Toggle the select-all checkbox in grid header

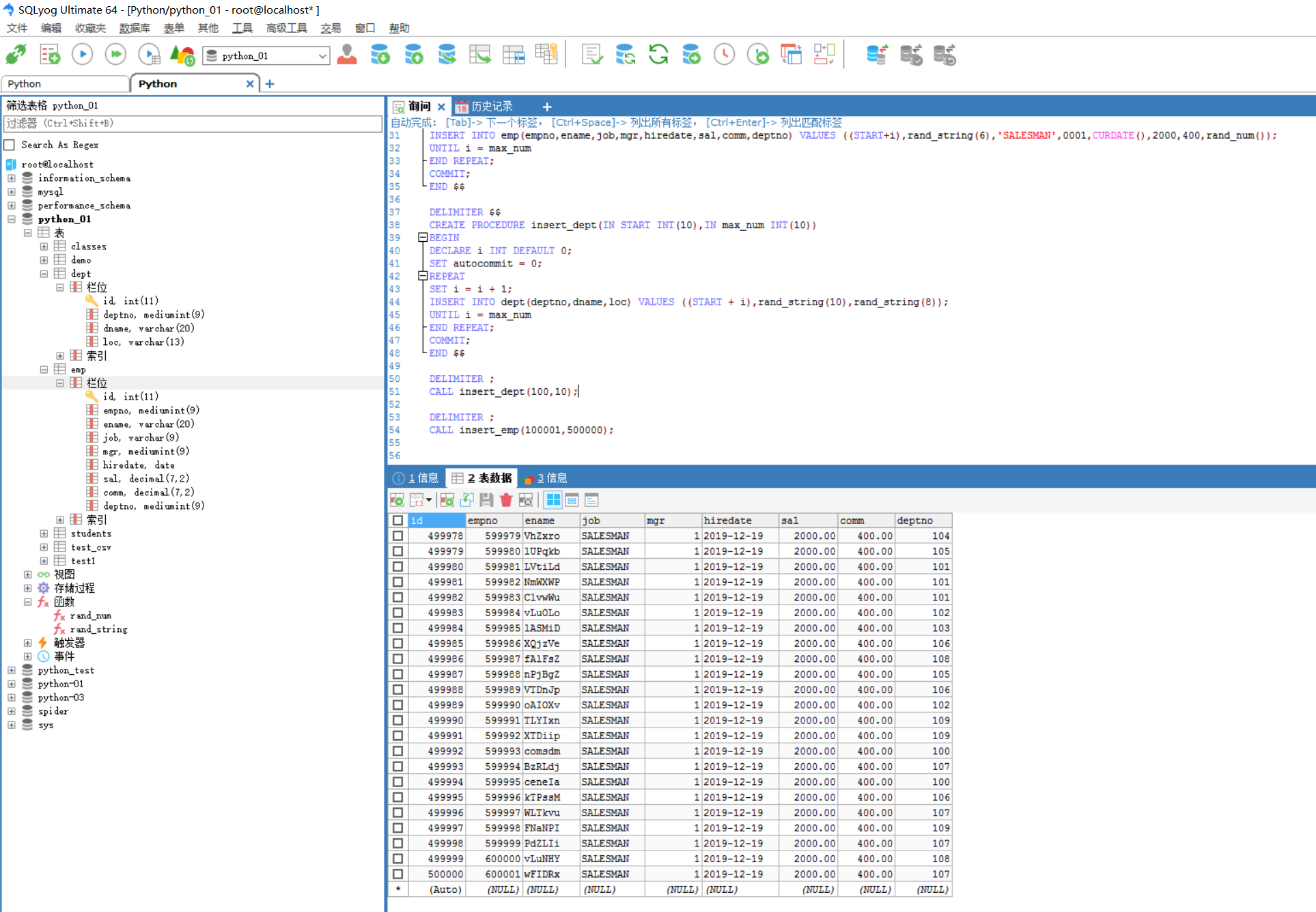[x=397, y=521]
